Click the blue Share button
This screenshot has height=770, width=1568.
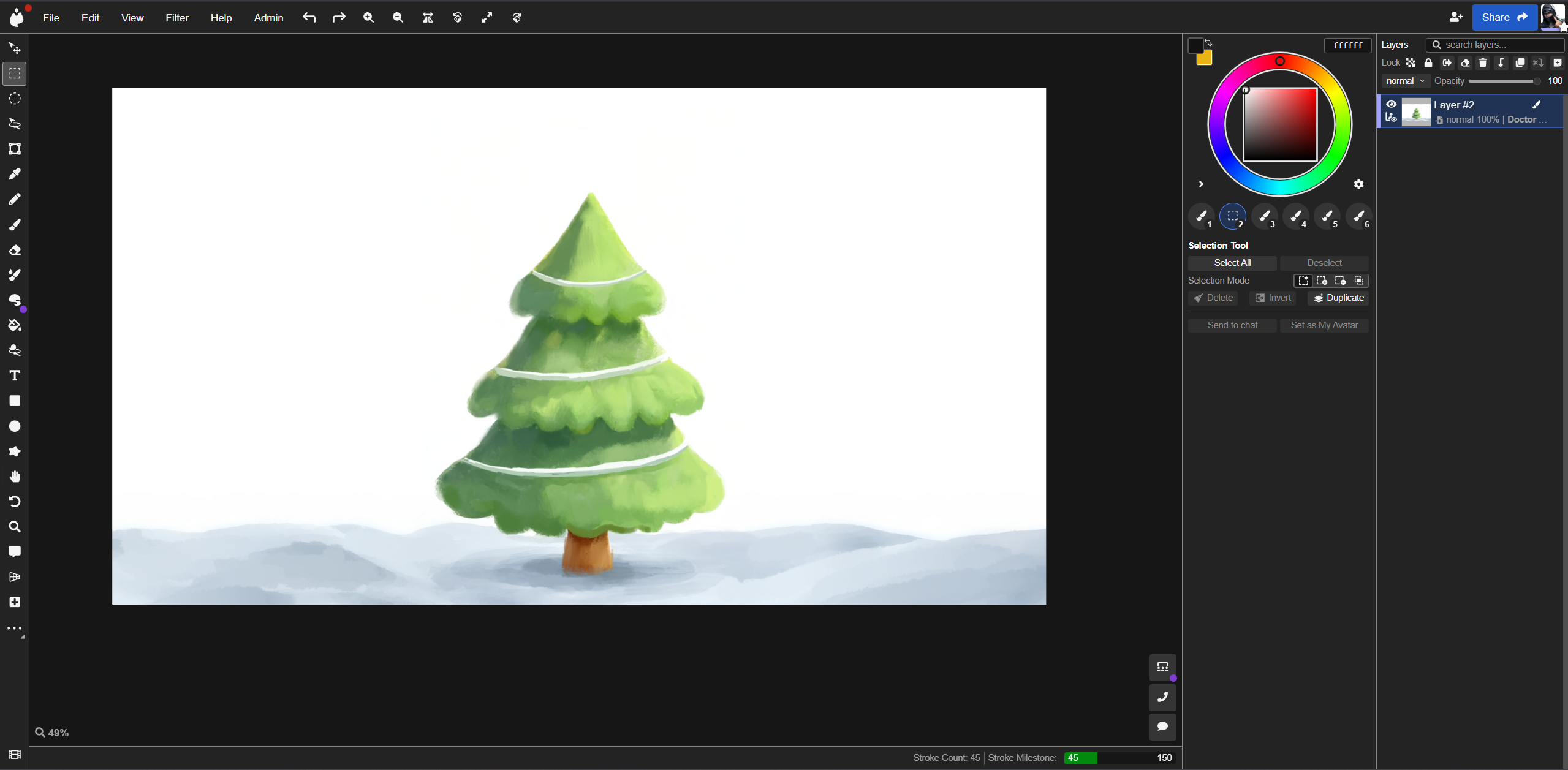click(1504, 17)
